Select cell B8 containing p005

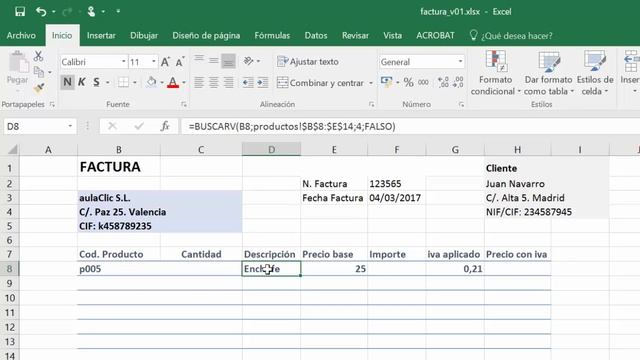[x=119, y=269]
